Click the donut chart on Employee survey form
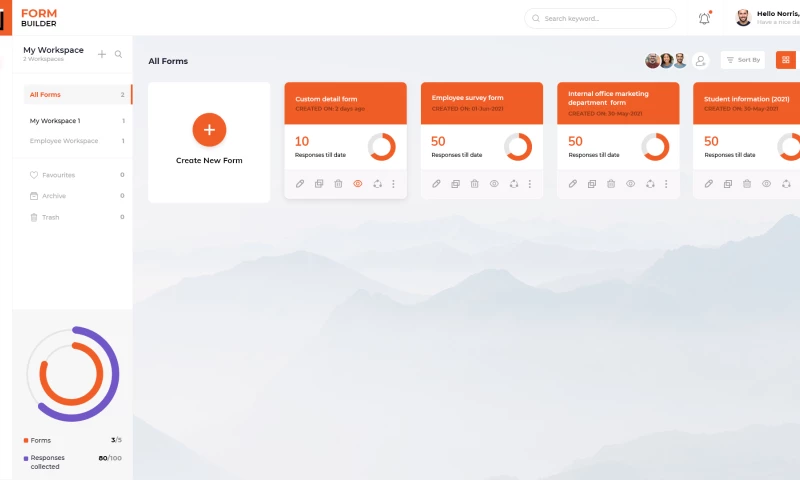This screenshot has height=480, width=800. pos(518,147)
